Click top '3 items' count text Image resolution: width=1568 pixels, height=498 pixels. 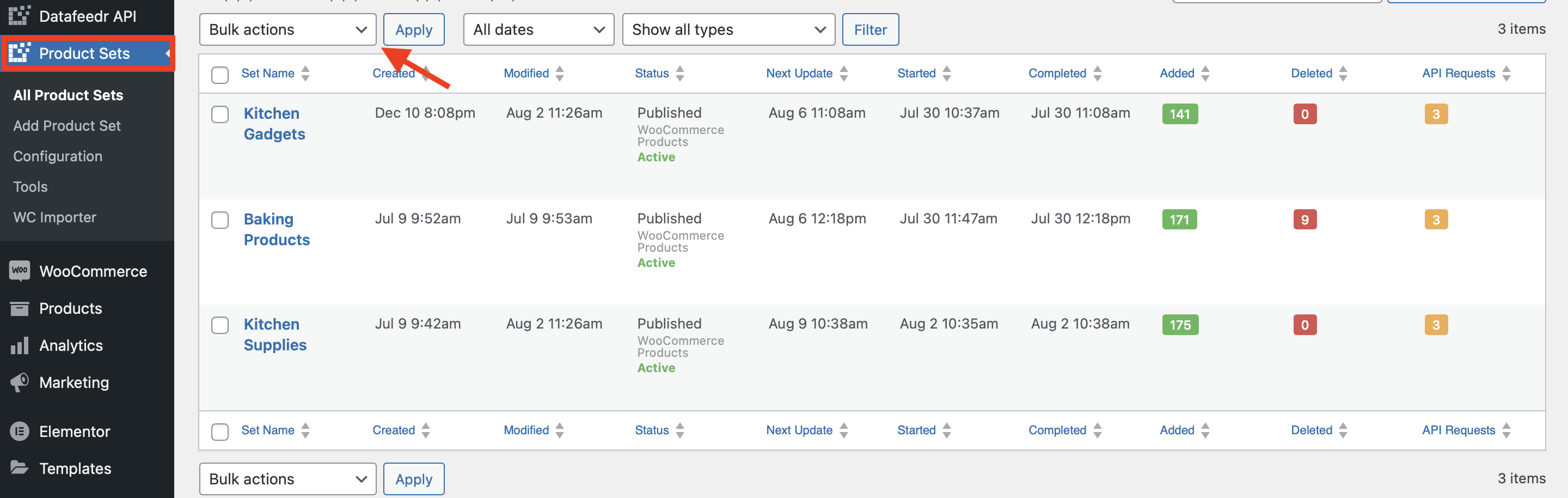point(1521,29)
